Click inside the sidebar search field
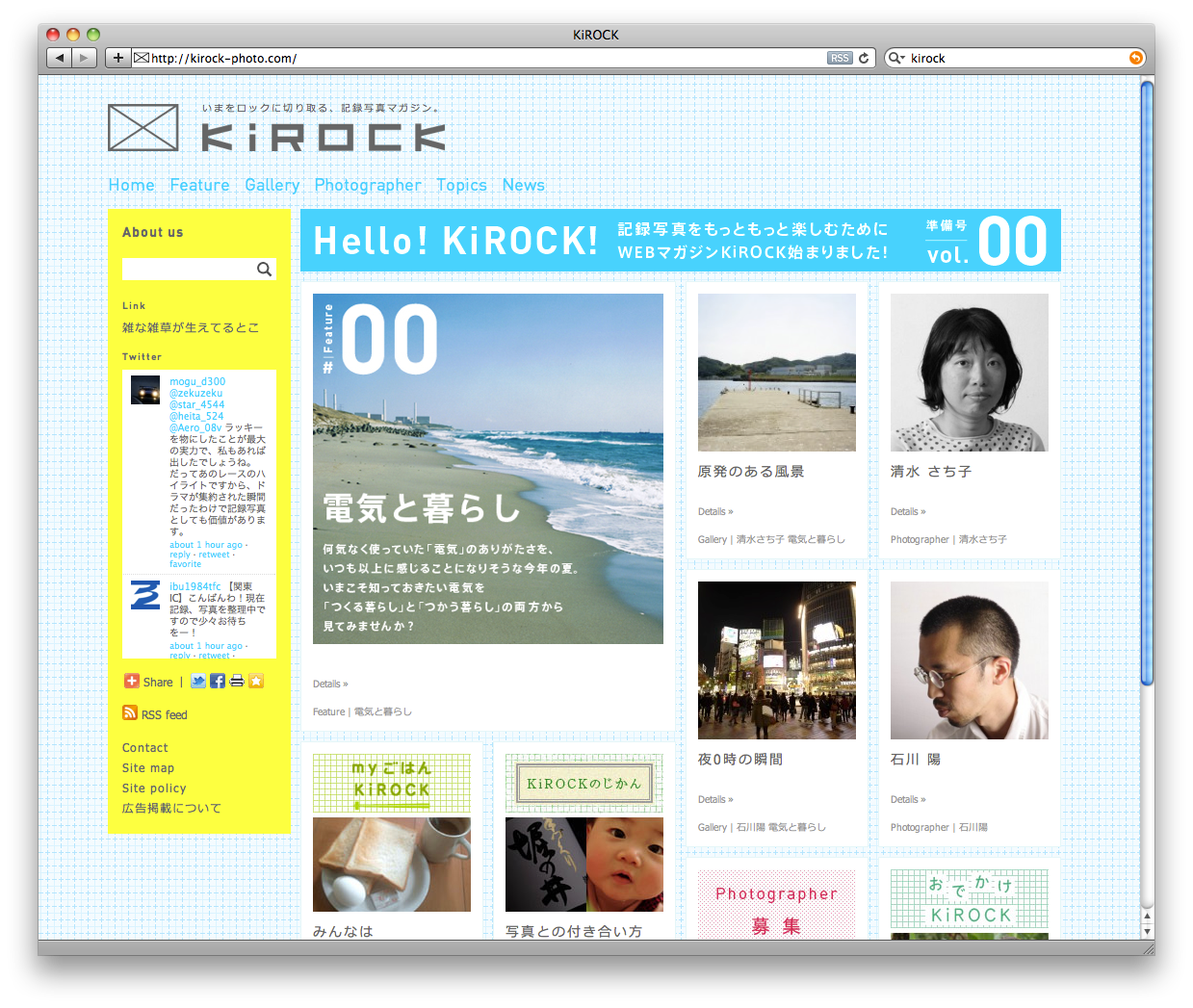Image resolution: width=1193 pixels, height=1008 pixels. [x=188, y=270]
